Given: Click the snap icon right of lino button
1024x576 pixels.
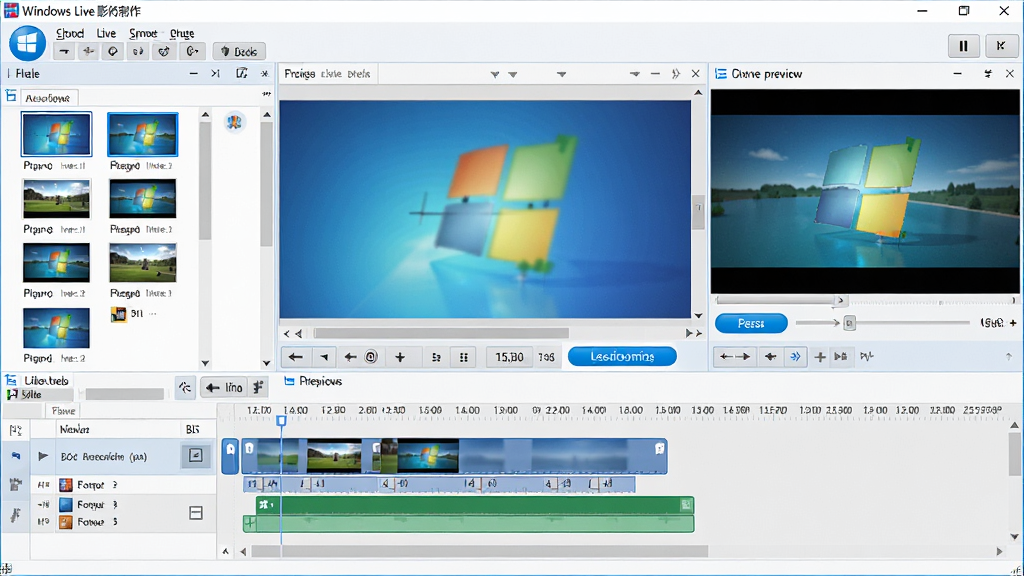Looking at the screenshot, I should pyautogui.click(x=259, y=387).
